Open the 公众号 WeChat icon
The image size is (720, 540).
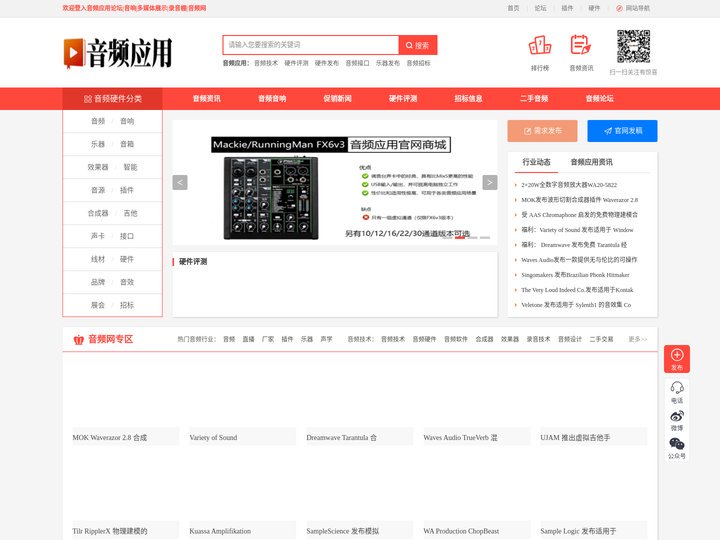pos(677,448)
